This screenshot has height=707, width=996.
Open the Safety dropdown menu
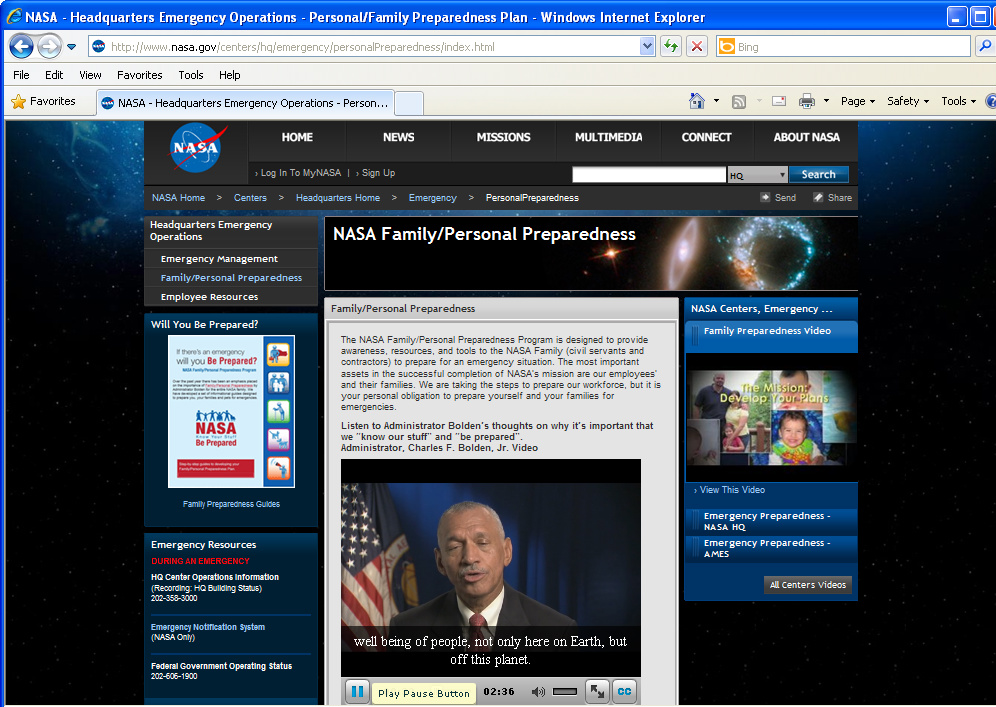[x=908, y=101]
